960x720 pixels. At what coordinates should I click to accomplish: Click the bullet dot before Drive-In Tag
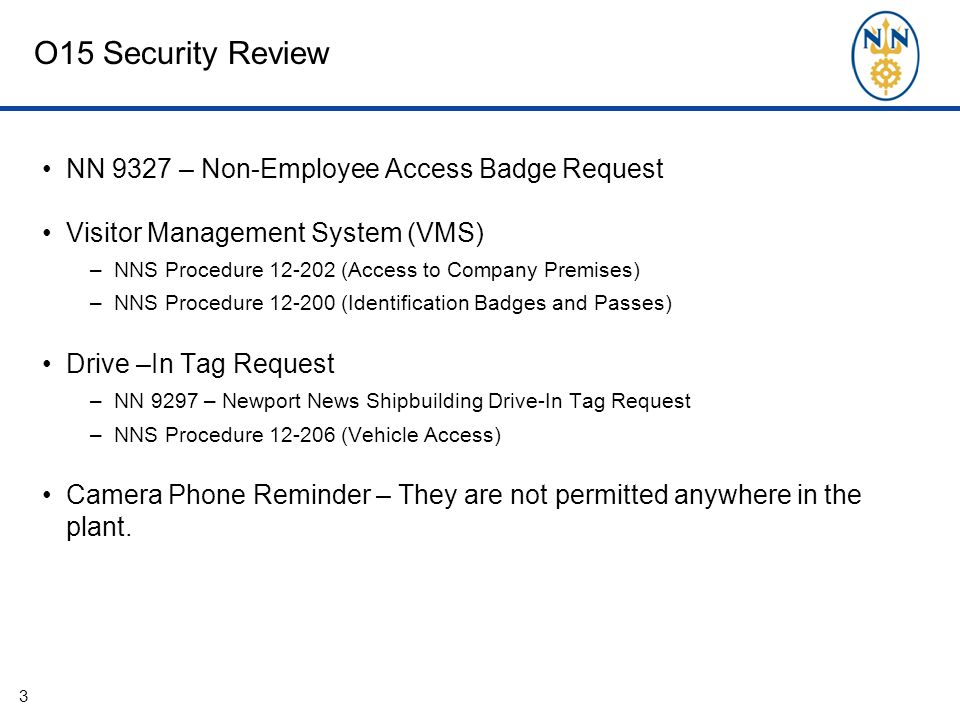47,364
